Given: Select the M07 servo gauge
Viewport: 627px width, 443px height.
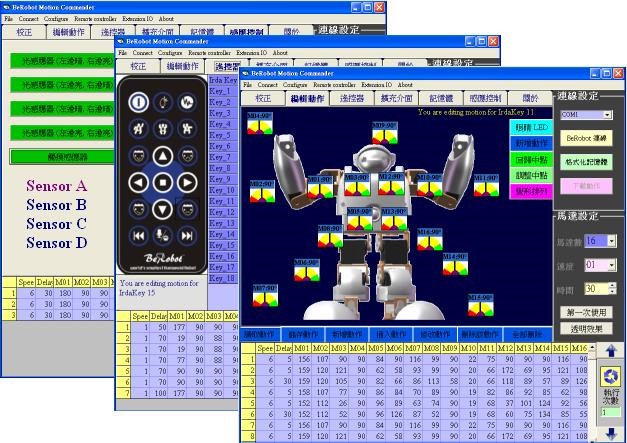Looking at the screenshot, I should (x=266, y=296).
